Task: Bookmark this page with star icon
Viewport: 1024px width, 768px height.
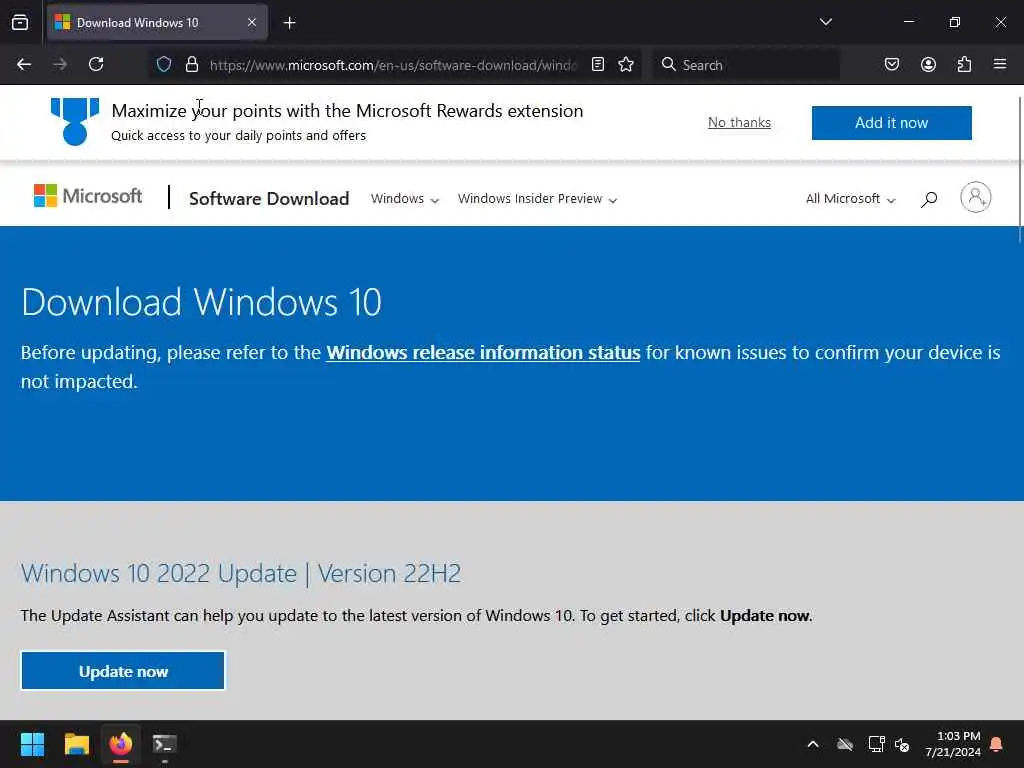Action: pyautogui.click(x=626, y=65)
